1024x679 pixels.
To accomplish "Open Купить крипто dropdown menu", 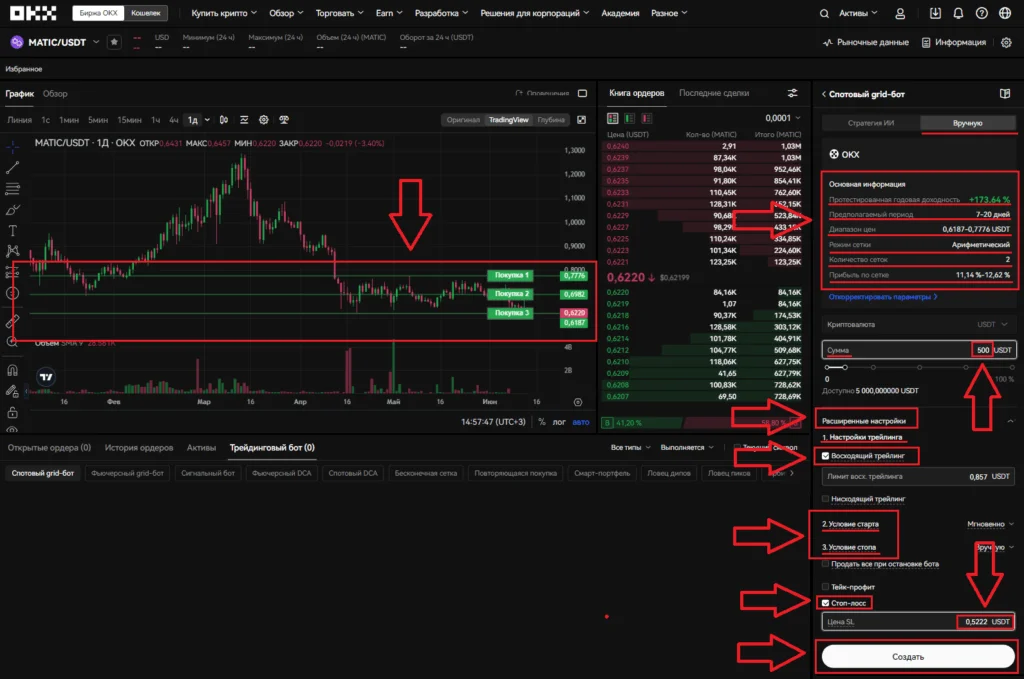I will (x=223, y=13).
